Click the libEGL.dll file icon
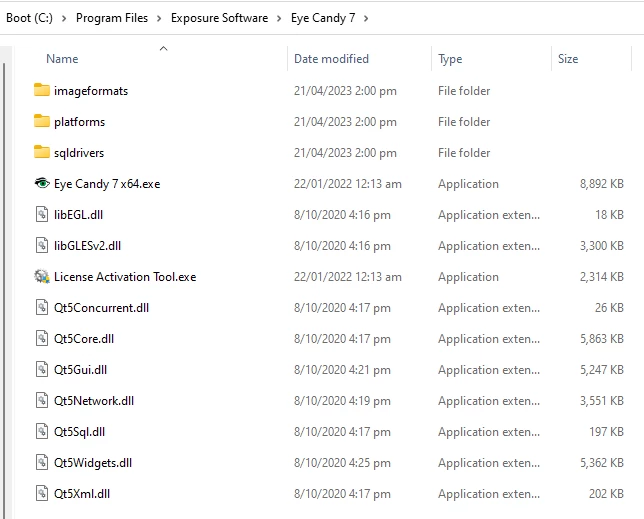Screen dimensions: 644x519 point(41,214)
